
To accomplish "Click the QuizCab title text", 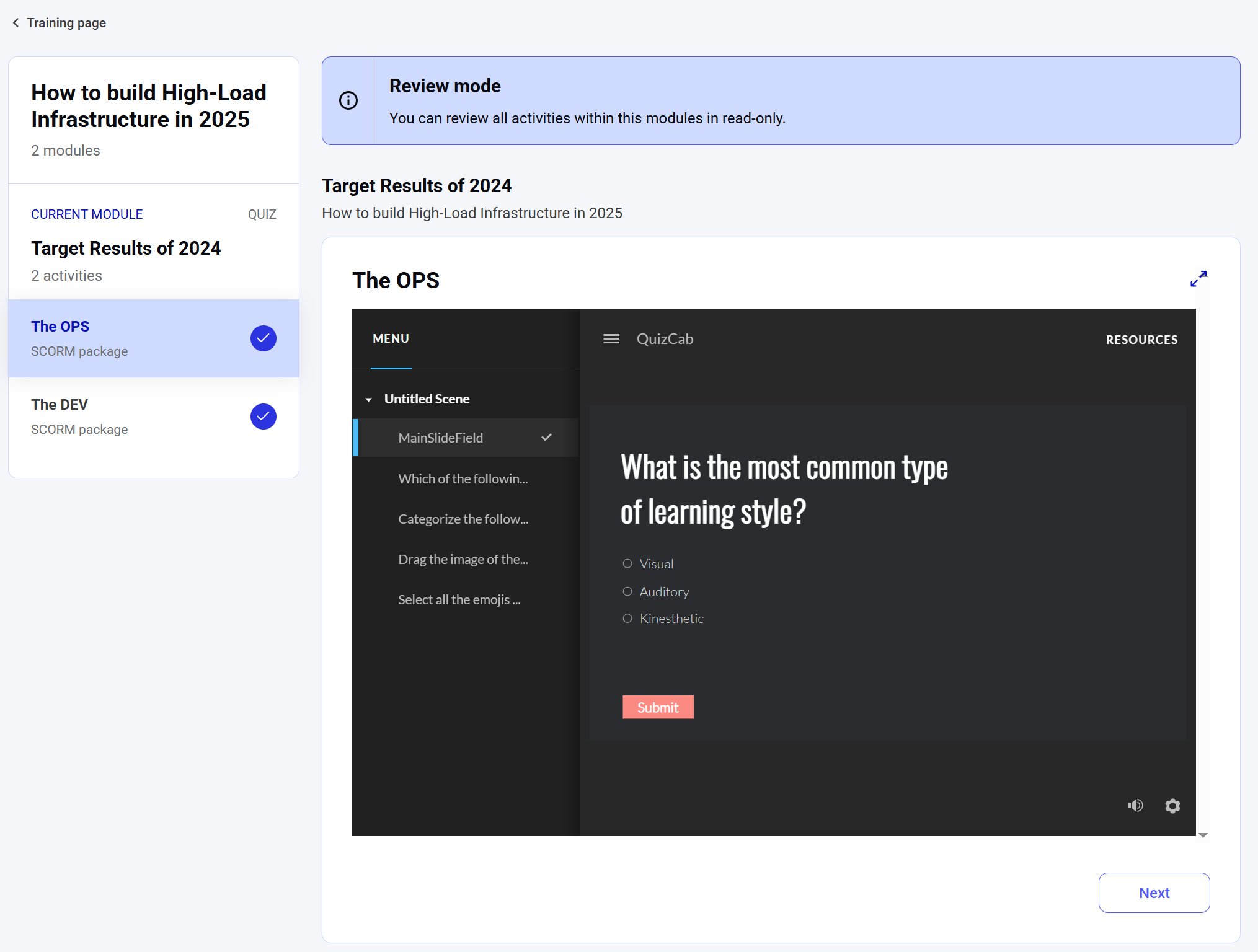I will (665, 339).
